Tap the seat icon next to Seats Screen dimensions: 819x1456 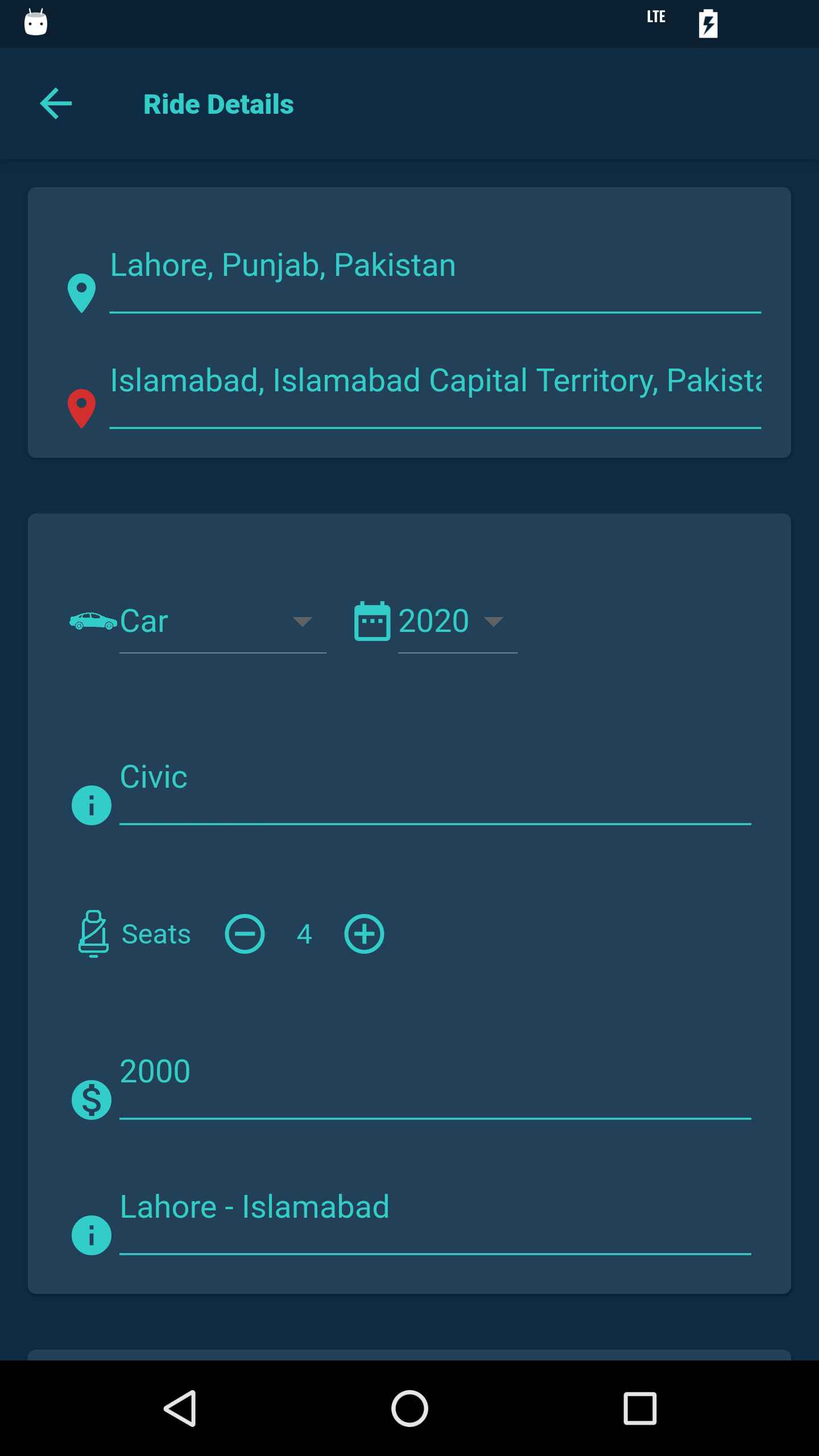tap(93, 933)
